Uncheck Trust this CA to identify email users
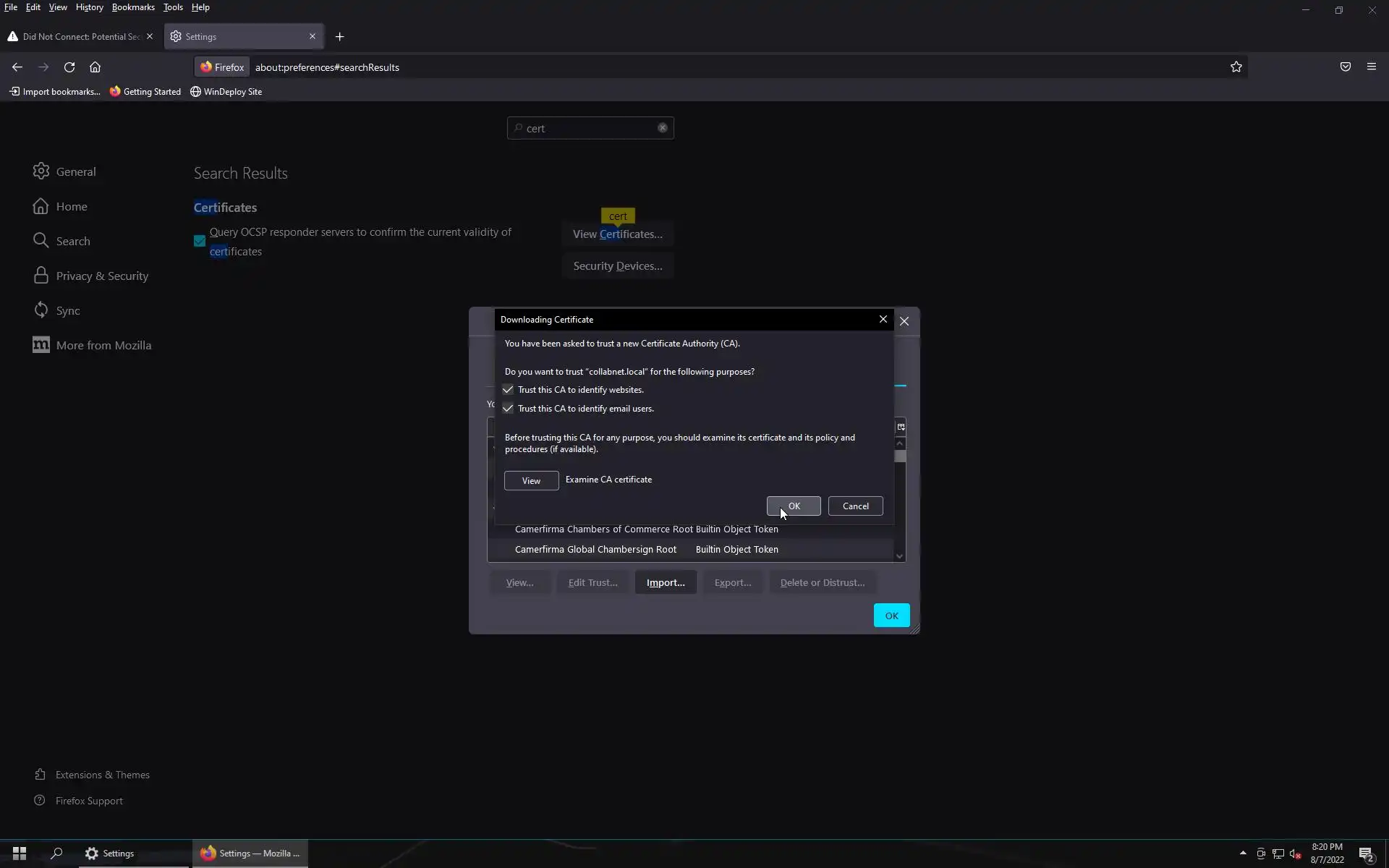 pos(508,409)
